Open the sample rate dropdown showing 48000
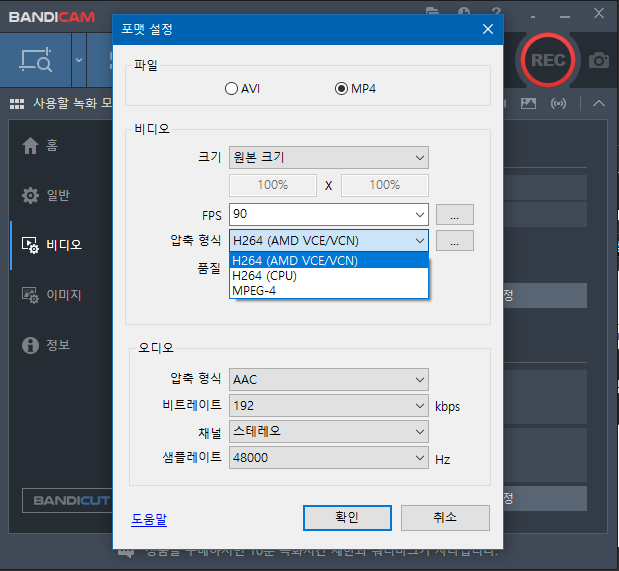The width and height of the screenshot is (619, 571). coord(328,458)
